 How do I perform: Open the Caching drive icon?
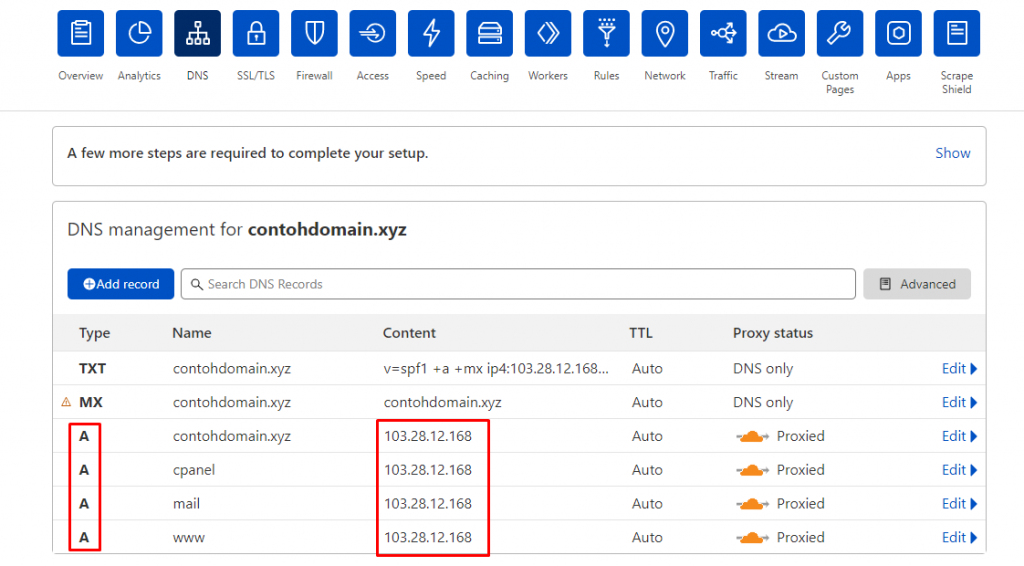click(489, 34)
